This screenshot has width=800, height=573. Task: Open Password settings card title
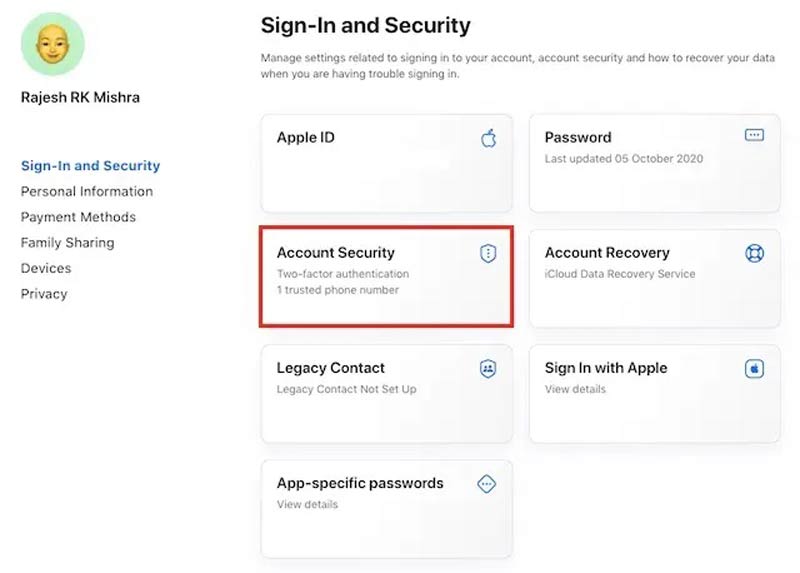[578, 138]
